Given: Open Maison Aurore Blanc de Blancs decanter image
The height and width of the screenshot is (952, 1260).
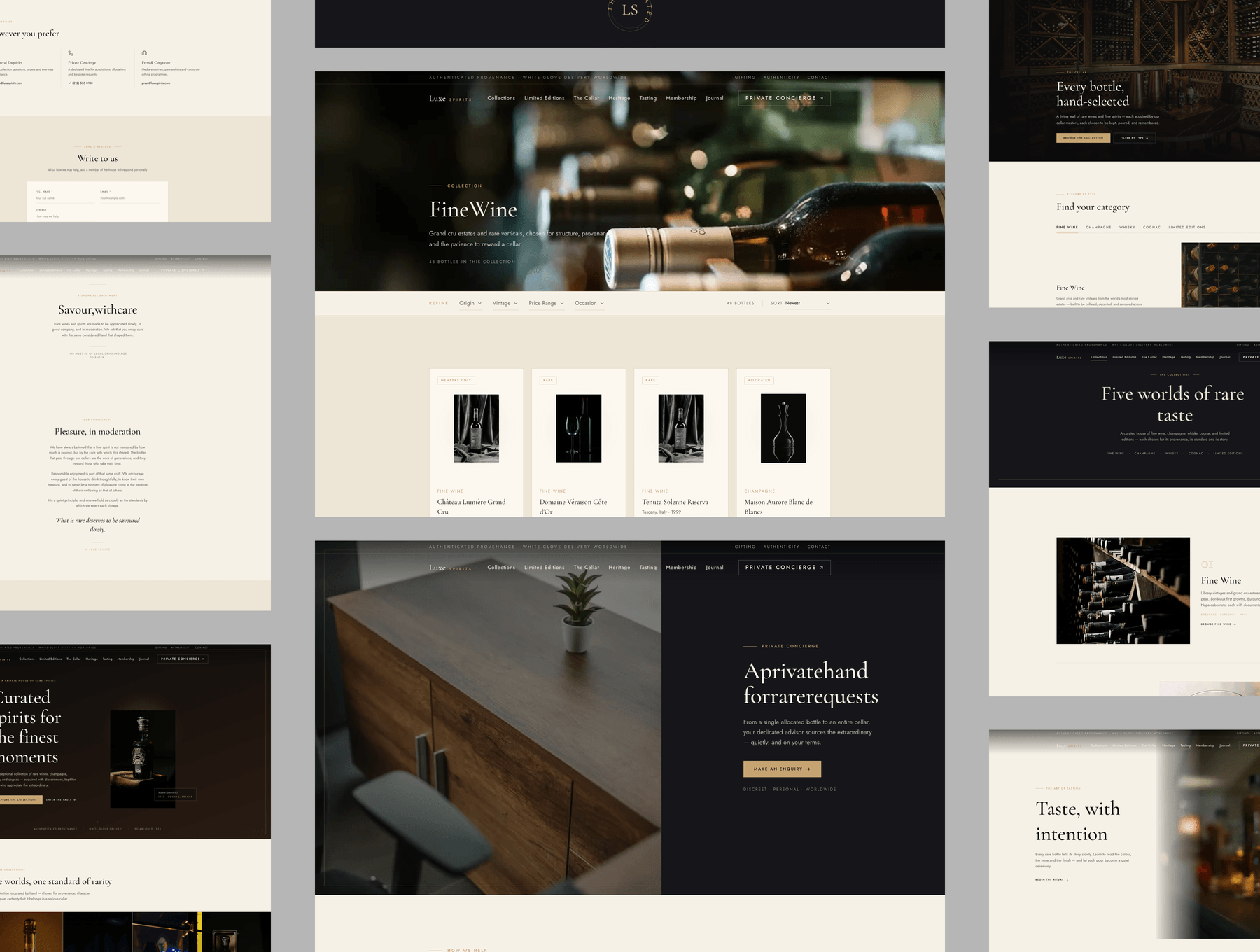Looking at the screenshot, I should pos(783,428).
